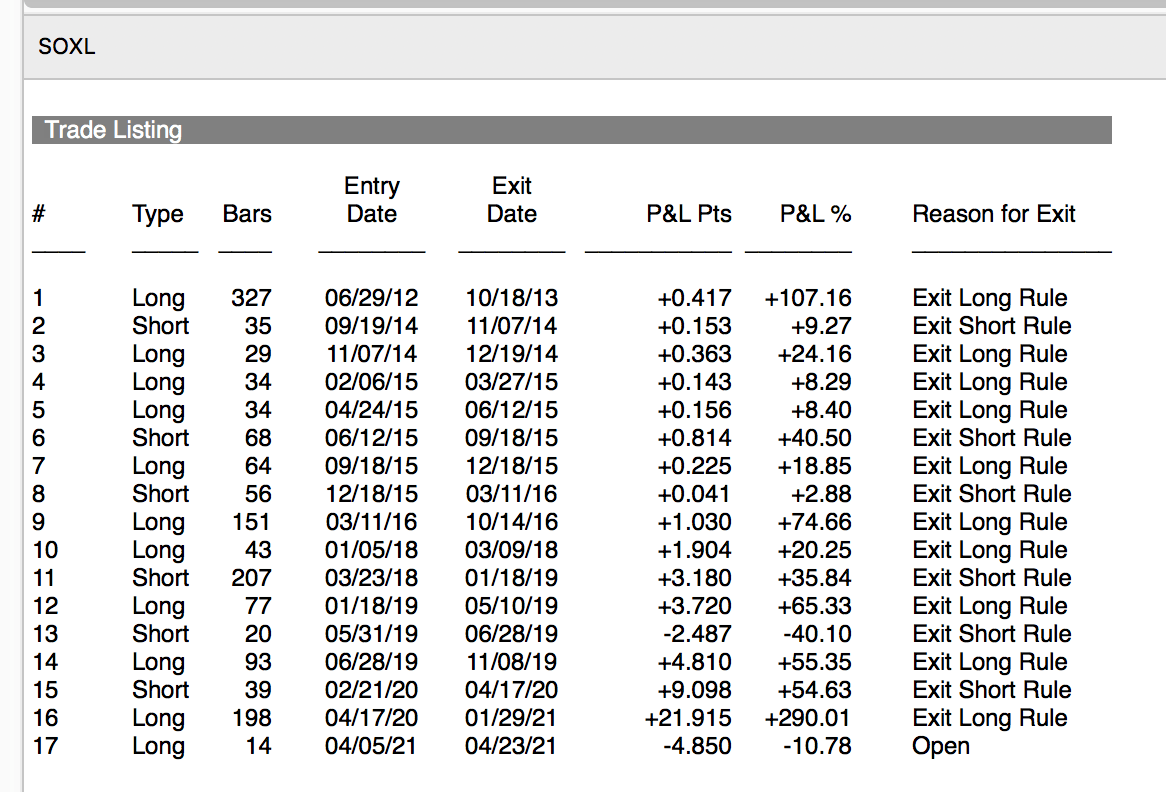The height and width of the screenshot is (792, 1166).
Task: Click the Type column header
Action: tap(158, 214)
